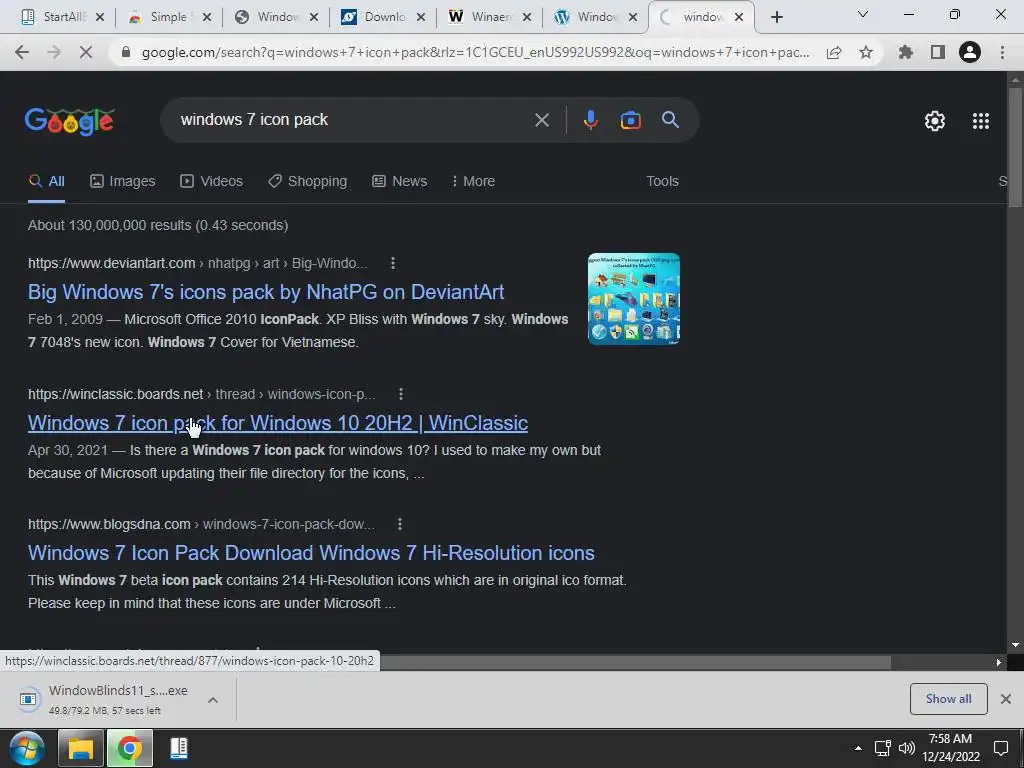Click the magnifier search button
This screenshot has height=768, width=1024.
(x=671, y=120)
